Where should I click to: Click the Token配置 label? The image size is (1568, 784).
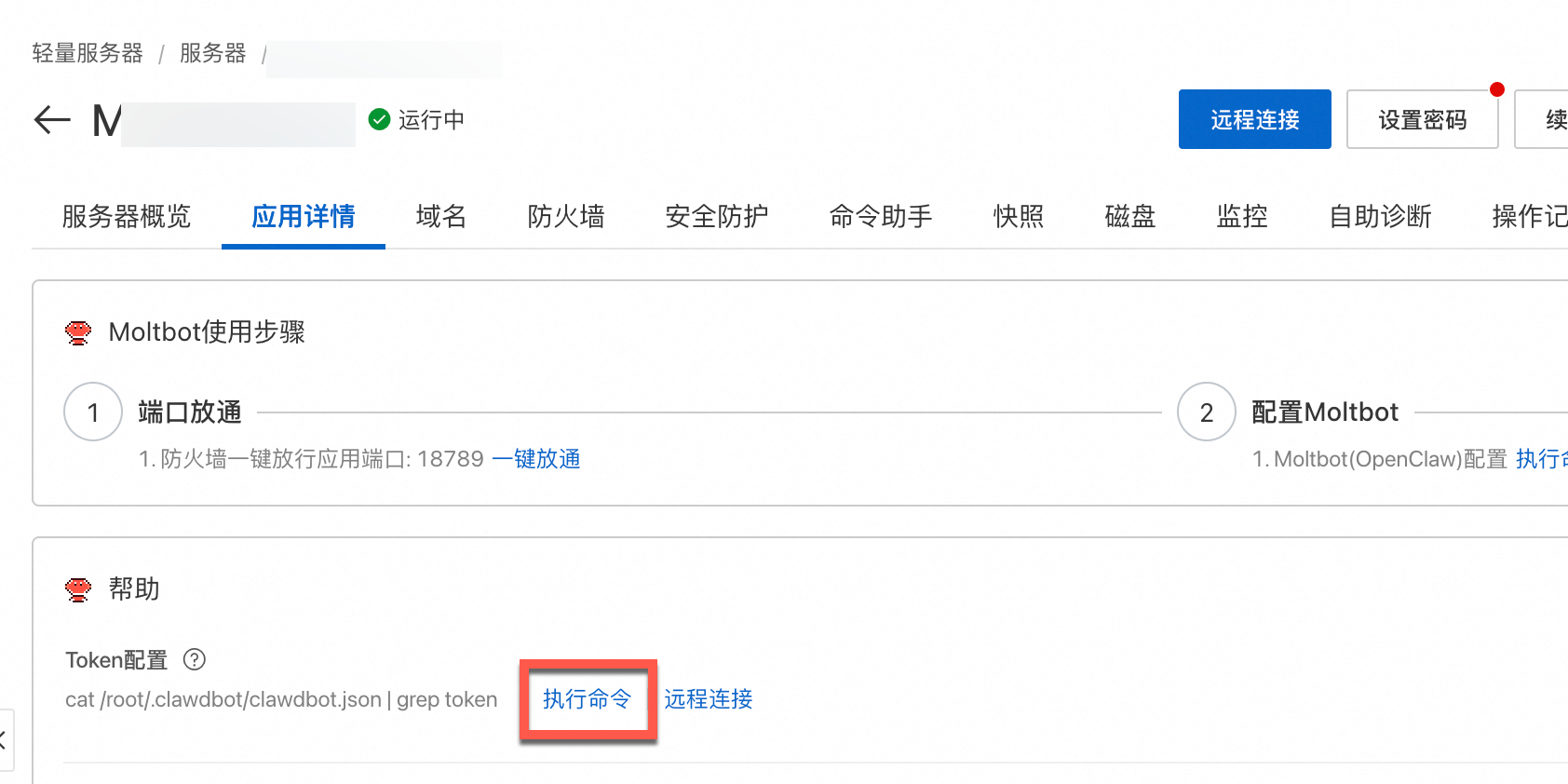tap(116, 660)
